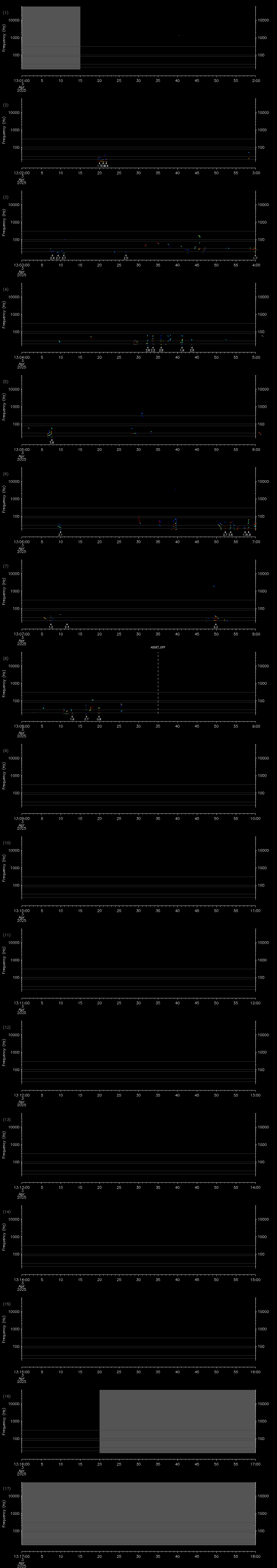The height and width of the screenshot is (1568, 277).
Task: Select the ADDET_OFF text label above panel 8
Action: click(x=158, y=647)
